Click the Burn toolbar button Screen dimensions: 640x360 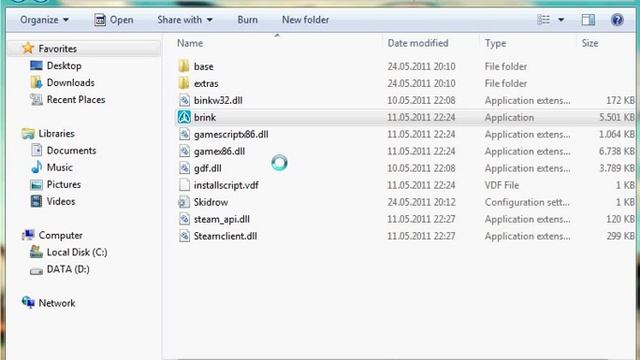pyautogui.click(x=247, y=20)
